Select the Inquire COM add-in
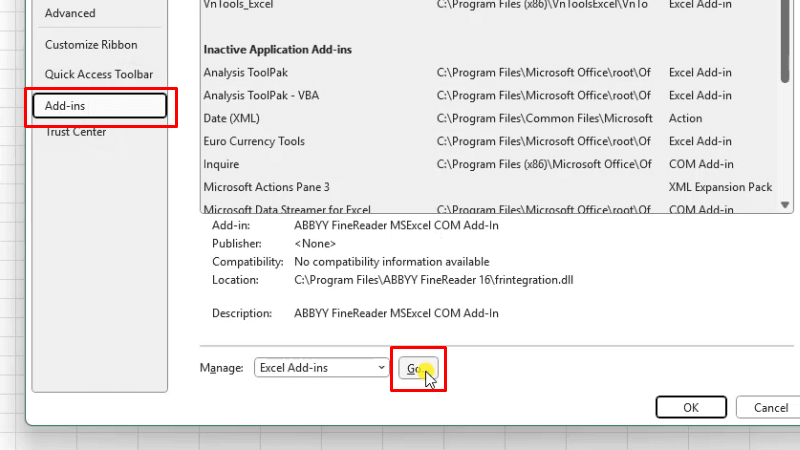Screen dimensions: 800x450 point(221,164)
